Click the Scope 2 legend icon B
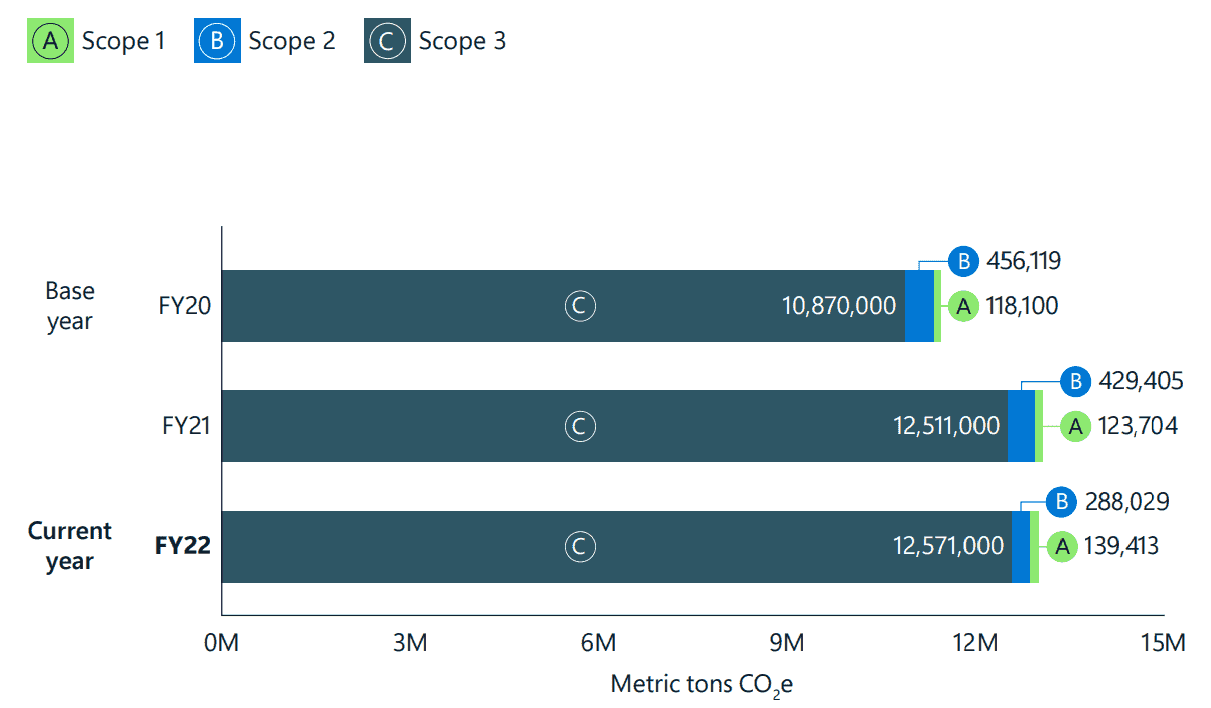1211x708 pixels. tap(217, 40)
